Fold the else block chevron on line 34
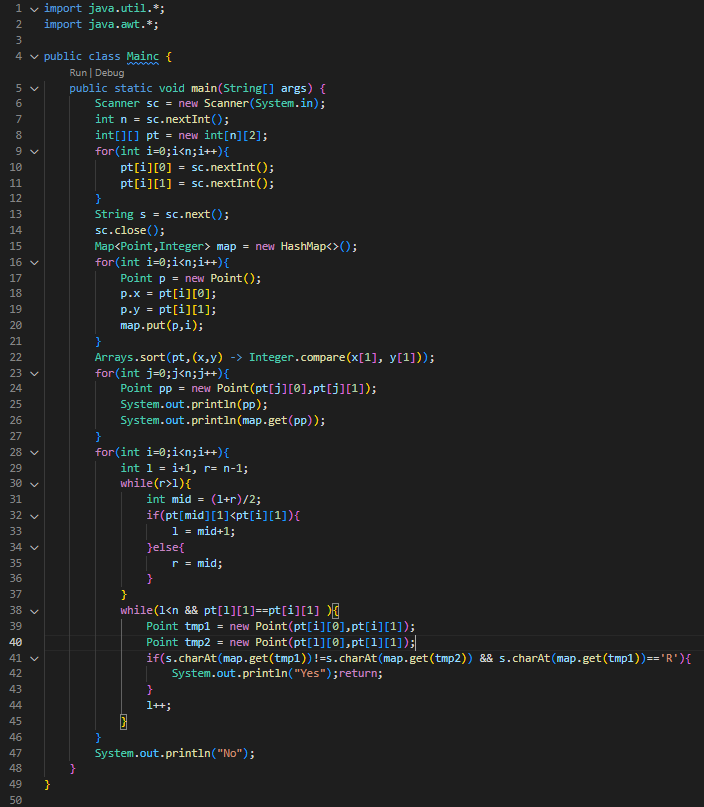Viewport: 704px width, 807px height. coord(34,548)
